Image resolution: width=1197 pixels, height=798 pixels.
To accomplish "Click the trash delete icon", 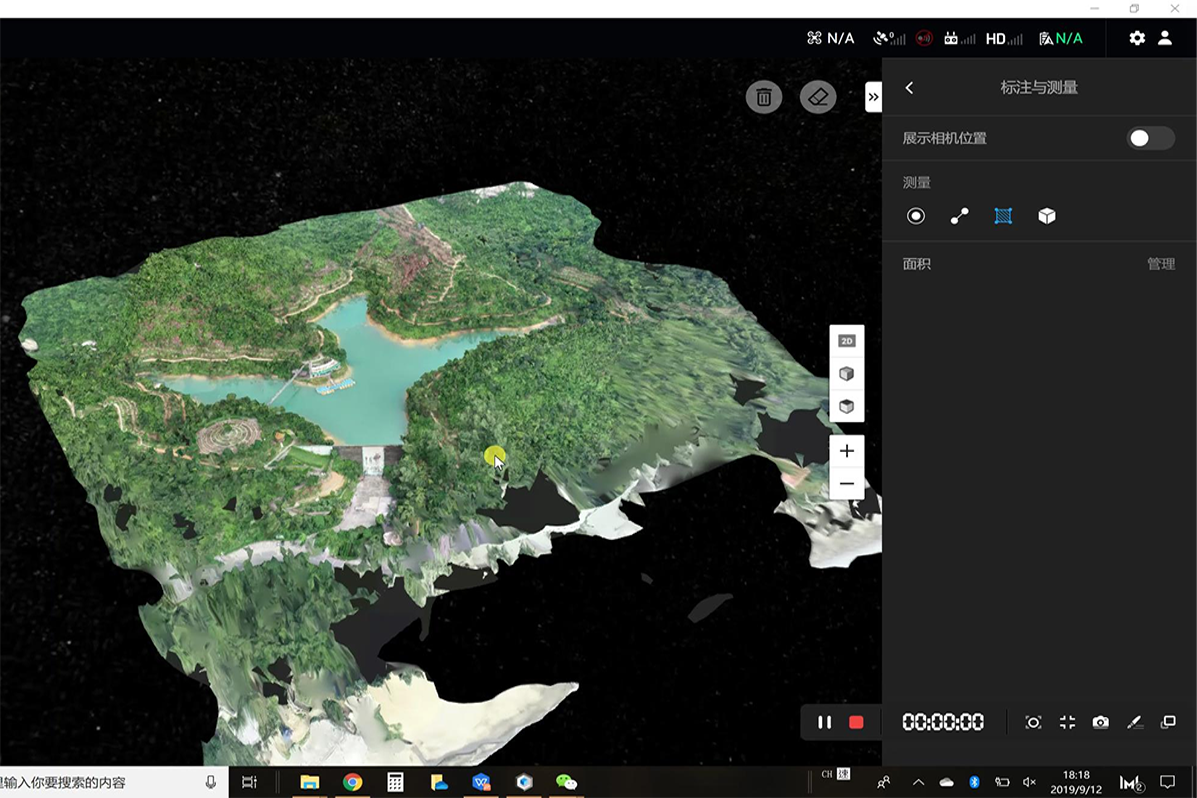I will pyautogui.click(x=763, y=97).
